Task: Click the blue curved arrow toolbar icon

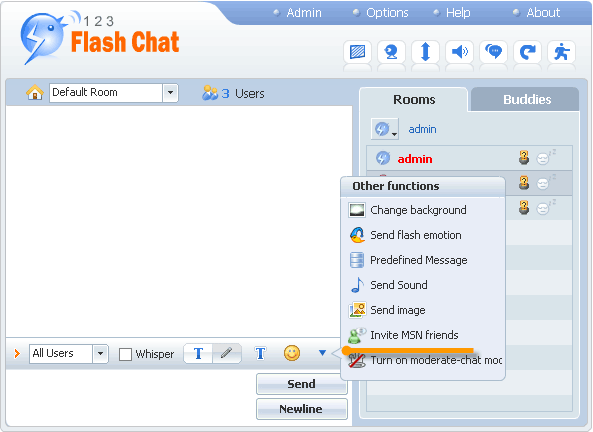Action: [x=528, y=52]
